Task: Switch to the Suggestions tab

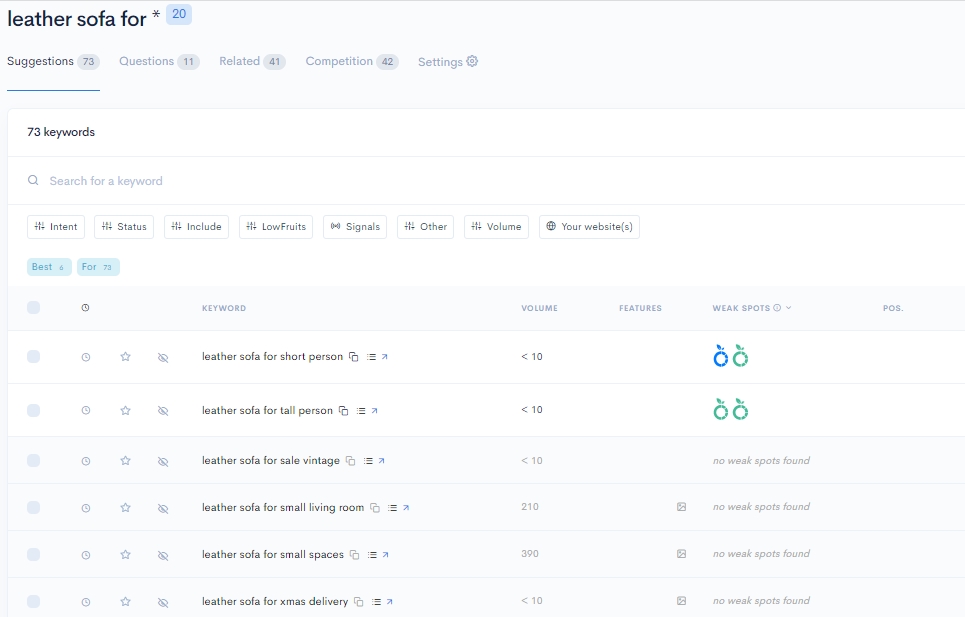Action: (54, 62)
